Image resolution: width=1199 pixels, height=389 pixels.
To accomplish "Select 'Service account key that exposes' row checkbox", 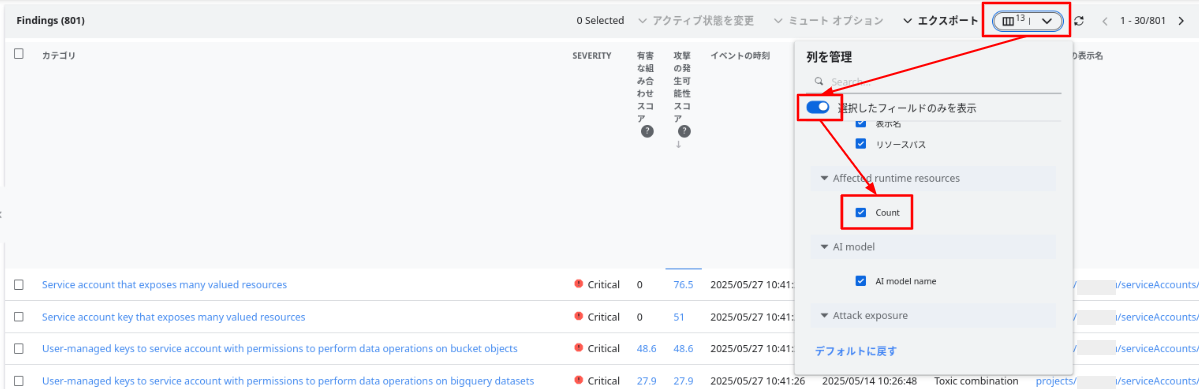I will pos(19,316).
